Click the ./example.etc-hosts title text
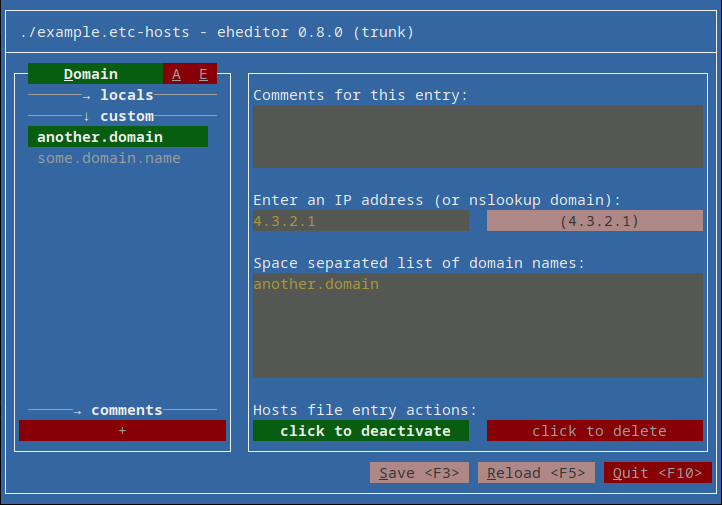Viewport: 722px width, 505px height. 105,32
